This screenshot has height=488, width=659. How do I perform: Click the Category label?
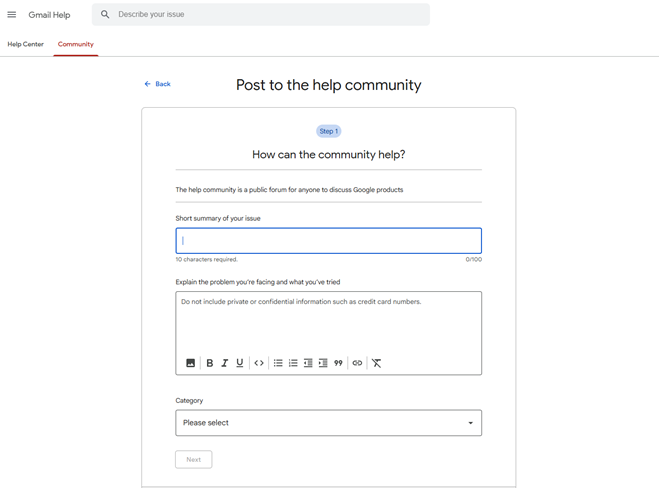(x=189, y=401)
